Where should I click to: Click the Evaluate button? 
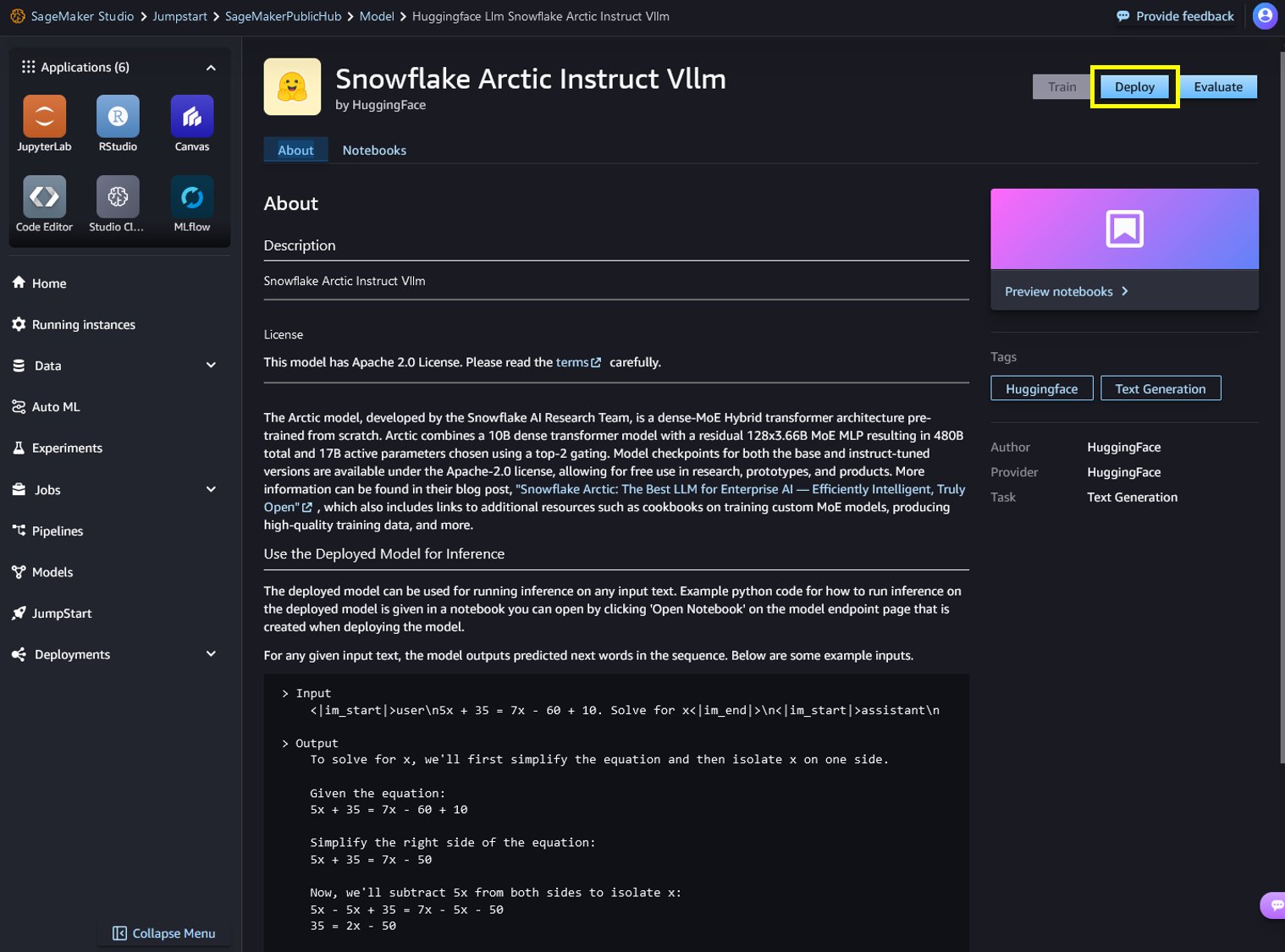pyautogui.click(x=1218, y=86)
